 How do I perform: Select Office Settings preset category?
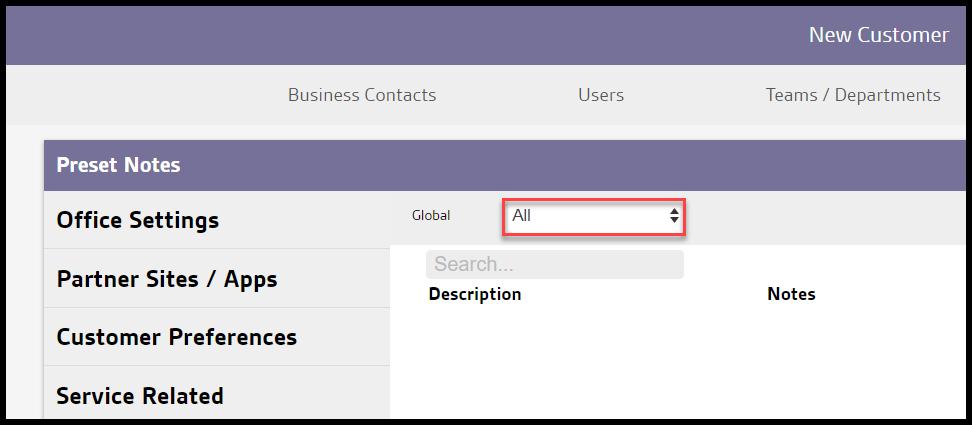[138, 220]
